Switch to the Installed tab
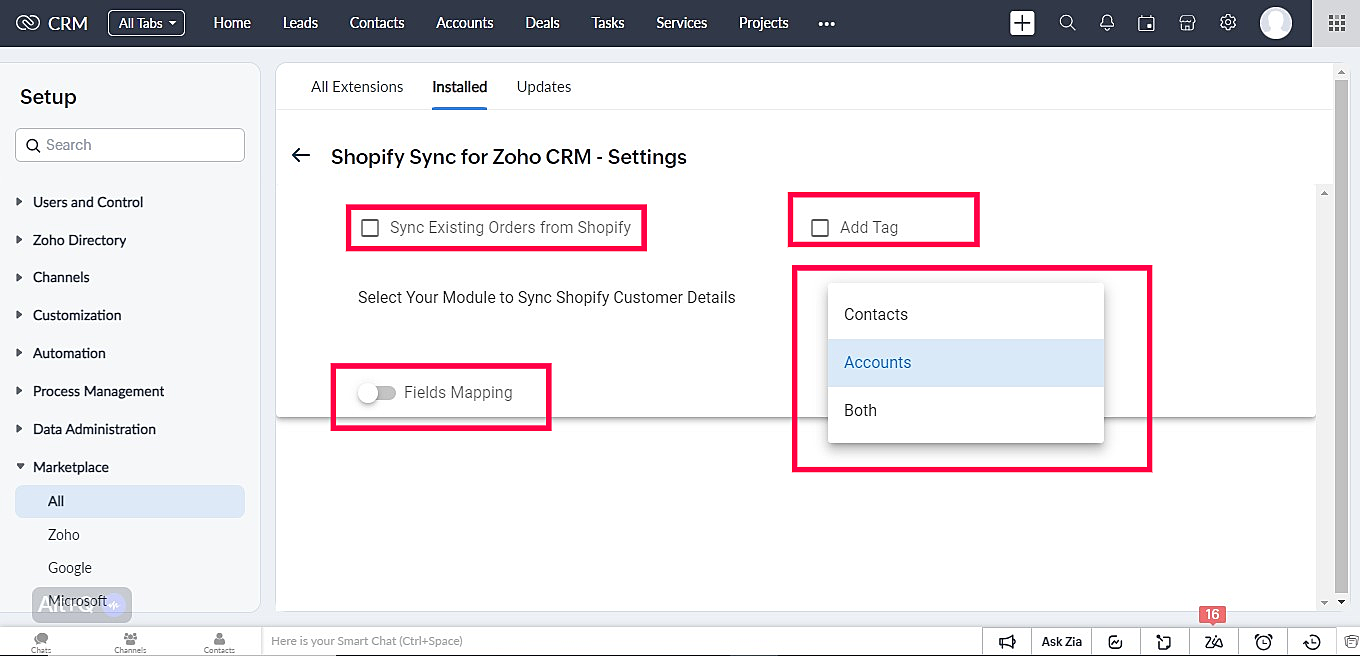Screen dimensions: 1360x656 pyautogui.click(x=460, y=87)
